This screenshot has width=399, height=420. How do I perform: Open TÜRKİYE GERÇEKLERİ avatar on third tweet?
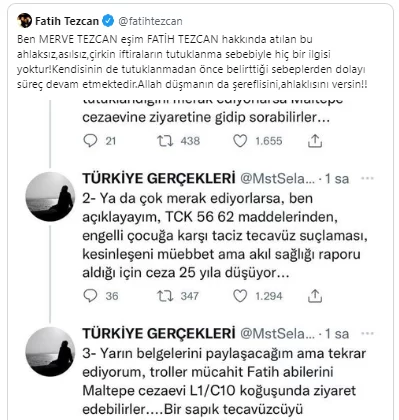(x=50, y=352)
